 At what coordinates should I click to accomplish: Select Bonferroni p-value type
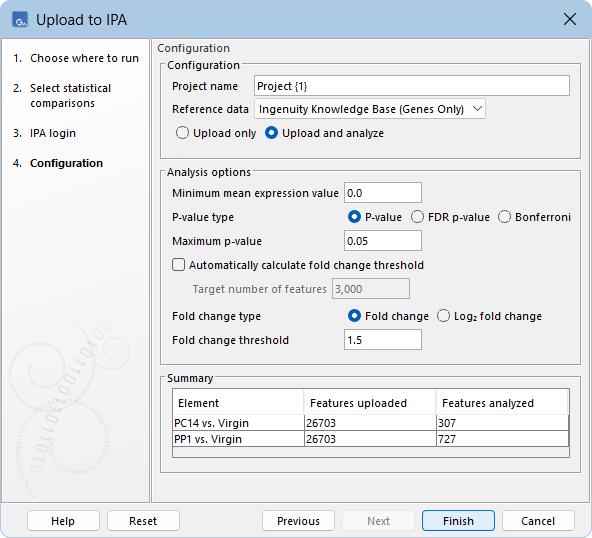tap(504, 217)
